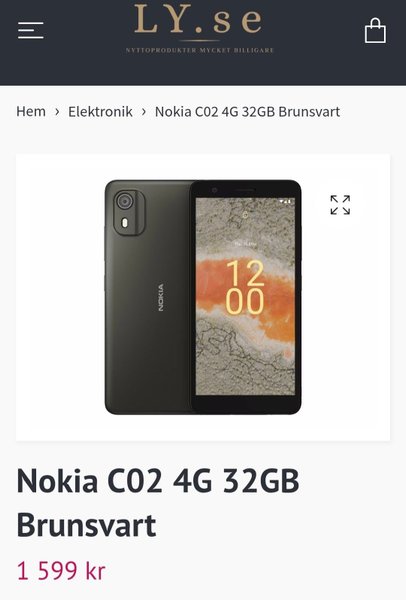
Task: Go to Hem breadcrumb link
Action: (31, 112)
